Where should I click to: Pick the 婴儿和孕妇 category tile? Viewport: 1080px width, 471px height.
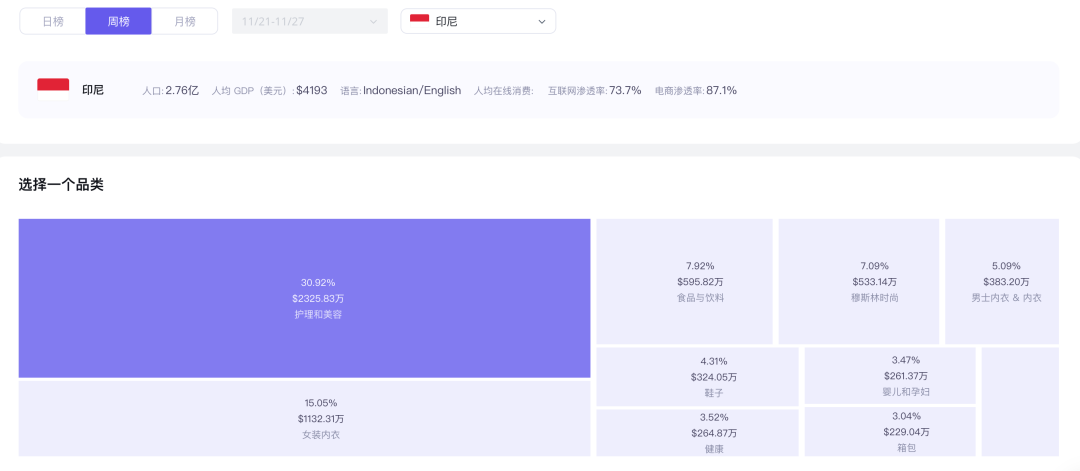tap(890, 376)
